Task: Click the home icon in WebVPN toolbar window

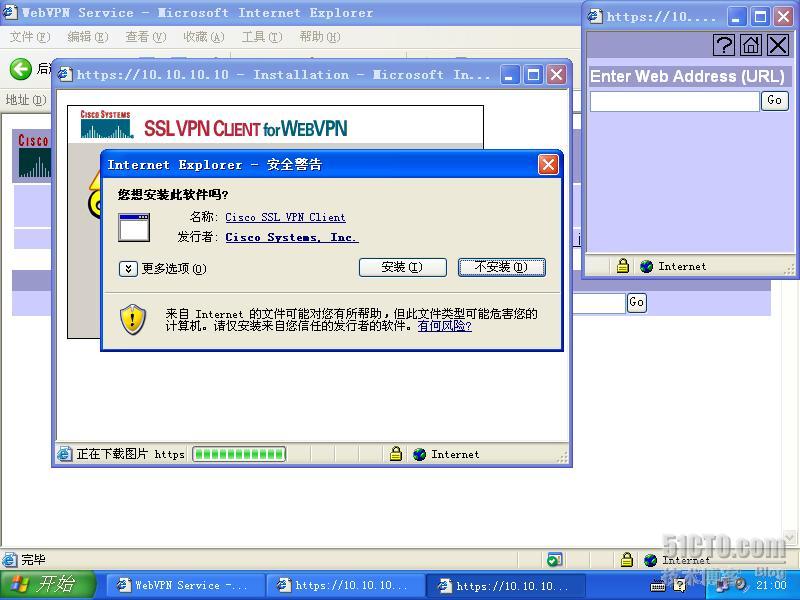Action: (x=751, y=45)
